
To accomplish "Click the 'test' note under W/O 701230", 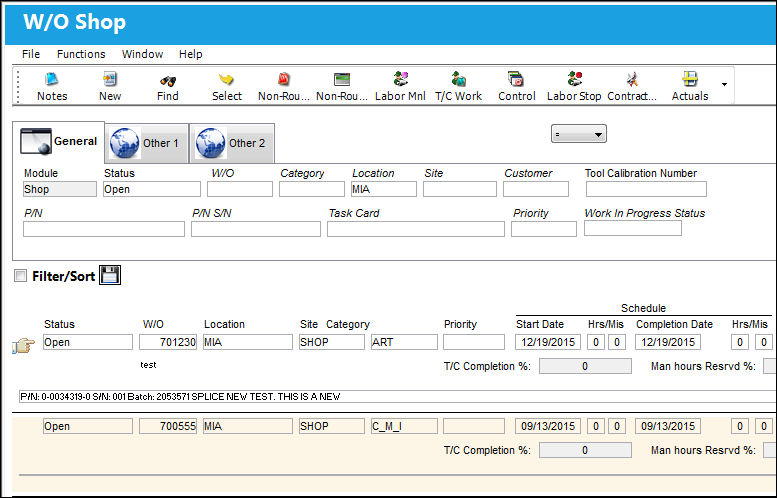I will pyautogui.click(x=148, y=365).
